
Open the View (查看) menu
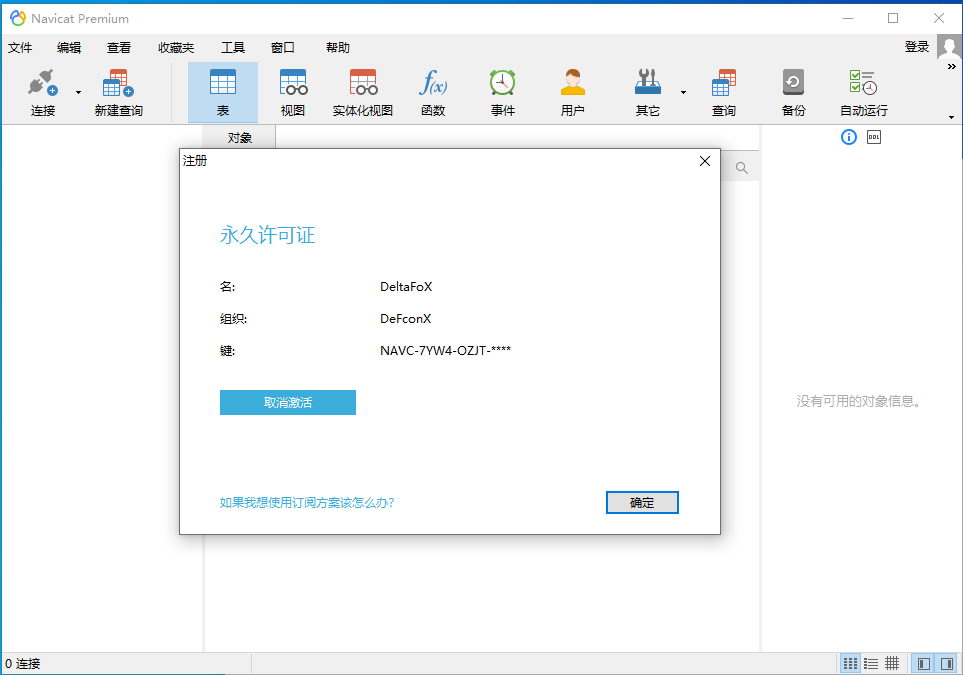119,47
